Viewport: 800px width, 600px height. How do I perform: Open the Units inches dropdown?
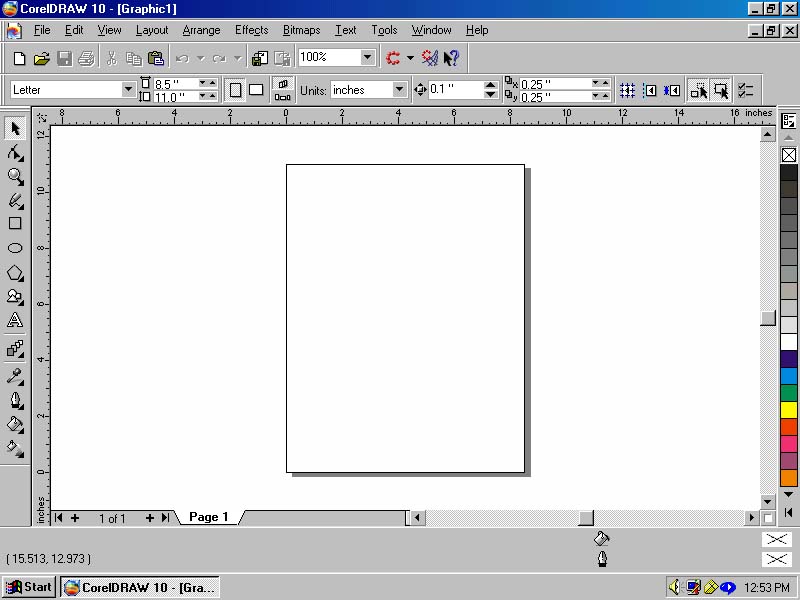(x=399, y=90)
